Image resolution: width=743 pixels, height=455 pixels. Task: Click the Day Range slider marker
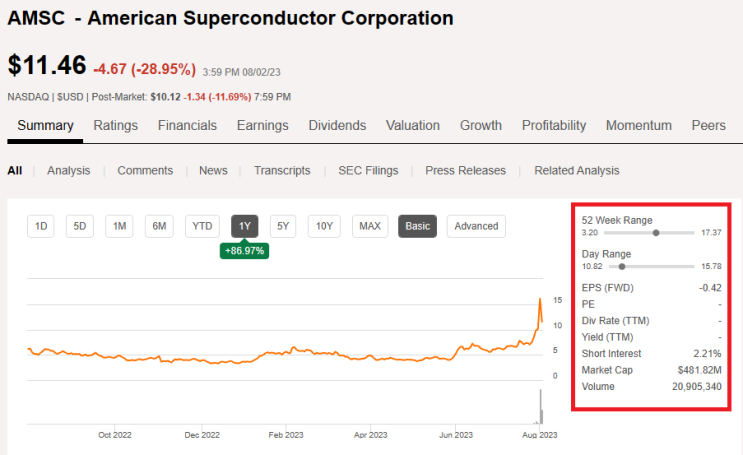click(622, 266)
